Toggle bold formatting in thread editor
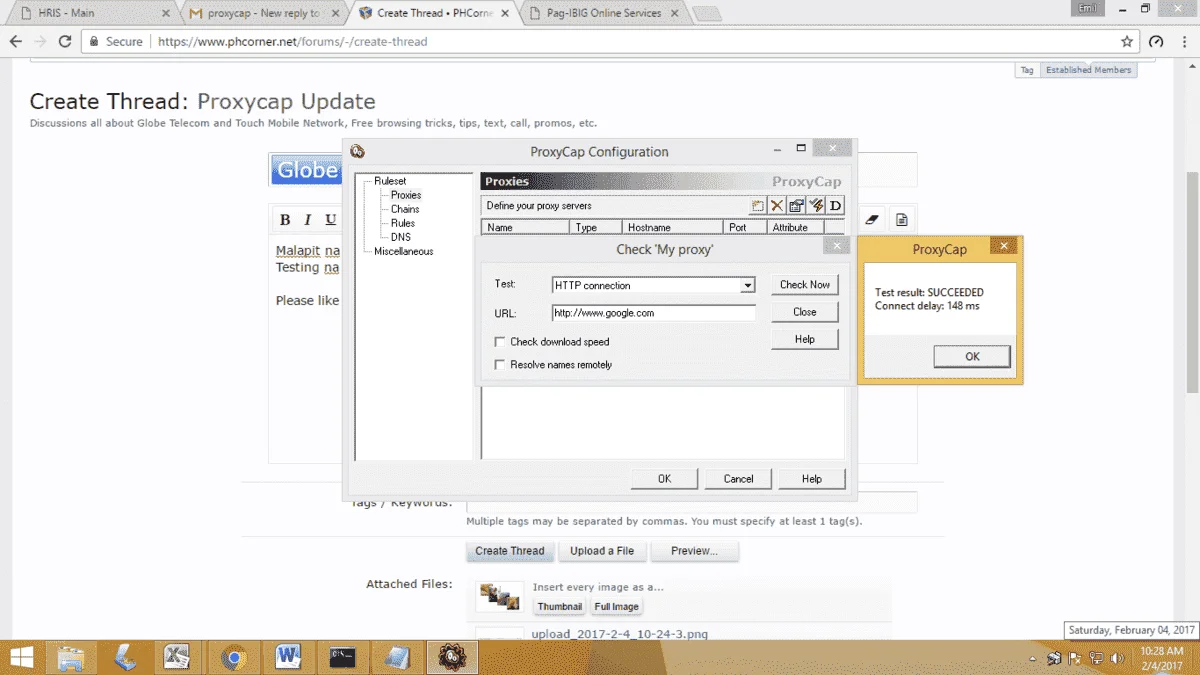This screenshot has width=1200, height=675. tap(285, 220)
